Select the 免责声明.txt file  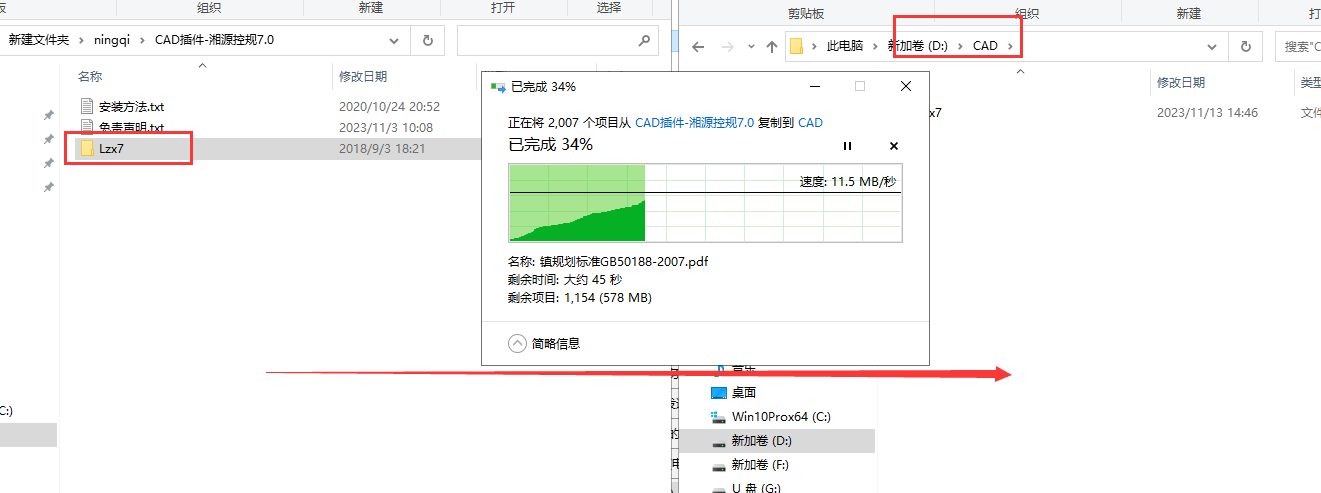tap(131, 127)
